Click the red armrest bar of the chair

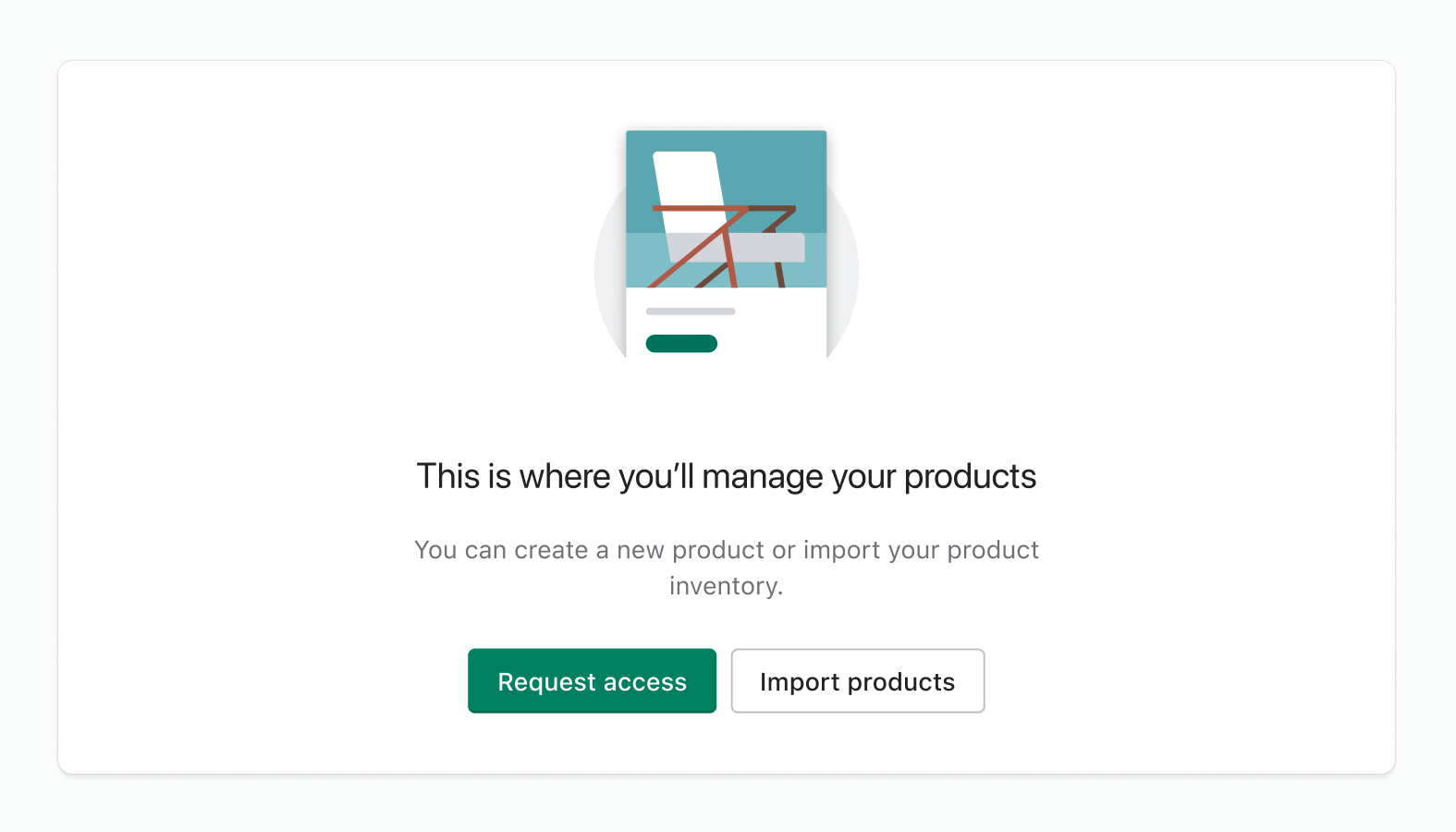693,208
